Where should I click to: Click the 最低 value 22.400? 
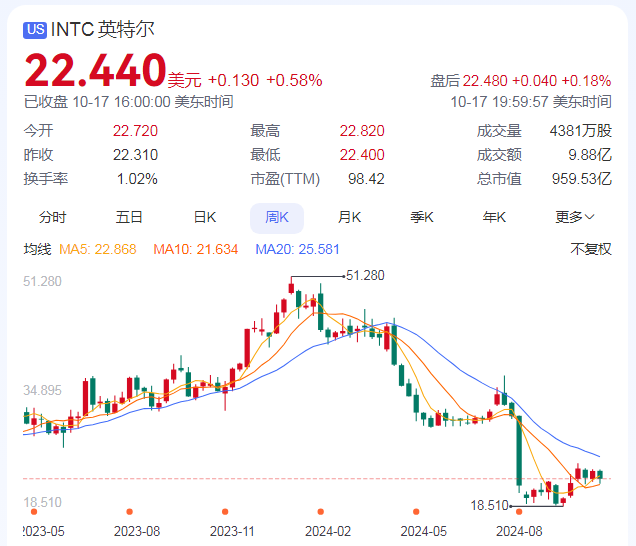tap(362, 155)
